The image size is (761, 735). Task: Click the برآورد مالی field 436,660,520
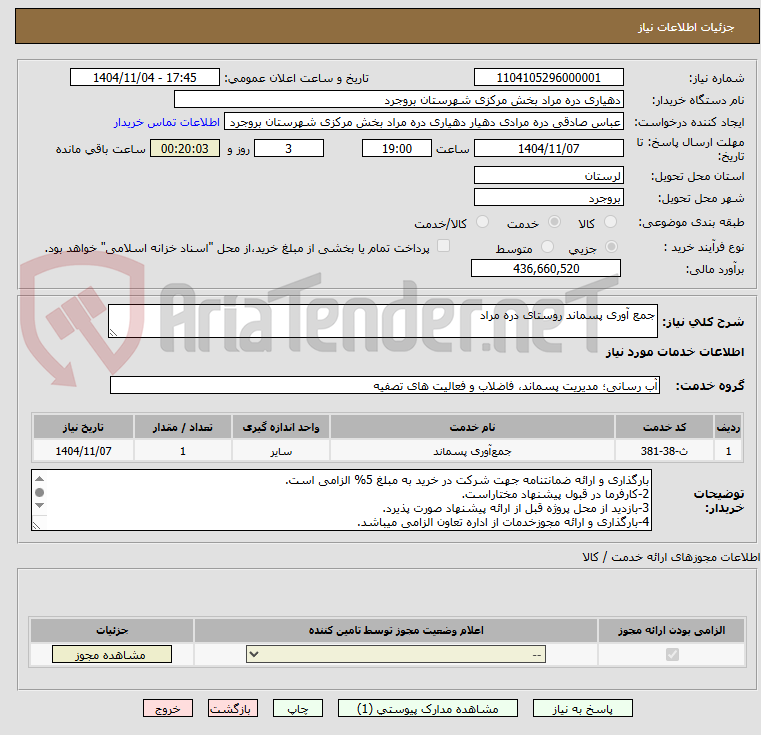pos(546,268)
